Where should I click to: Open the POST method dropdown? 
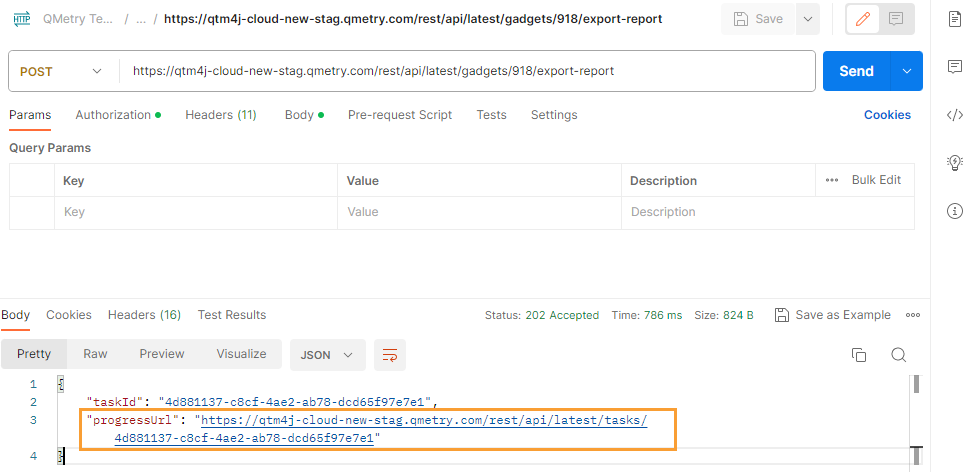pyautogui.click(x=62, y=71)
